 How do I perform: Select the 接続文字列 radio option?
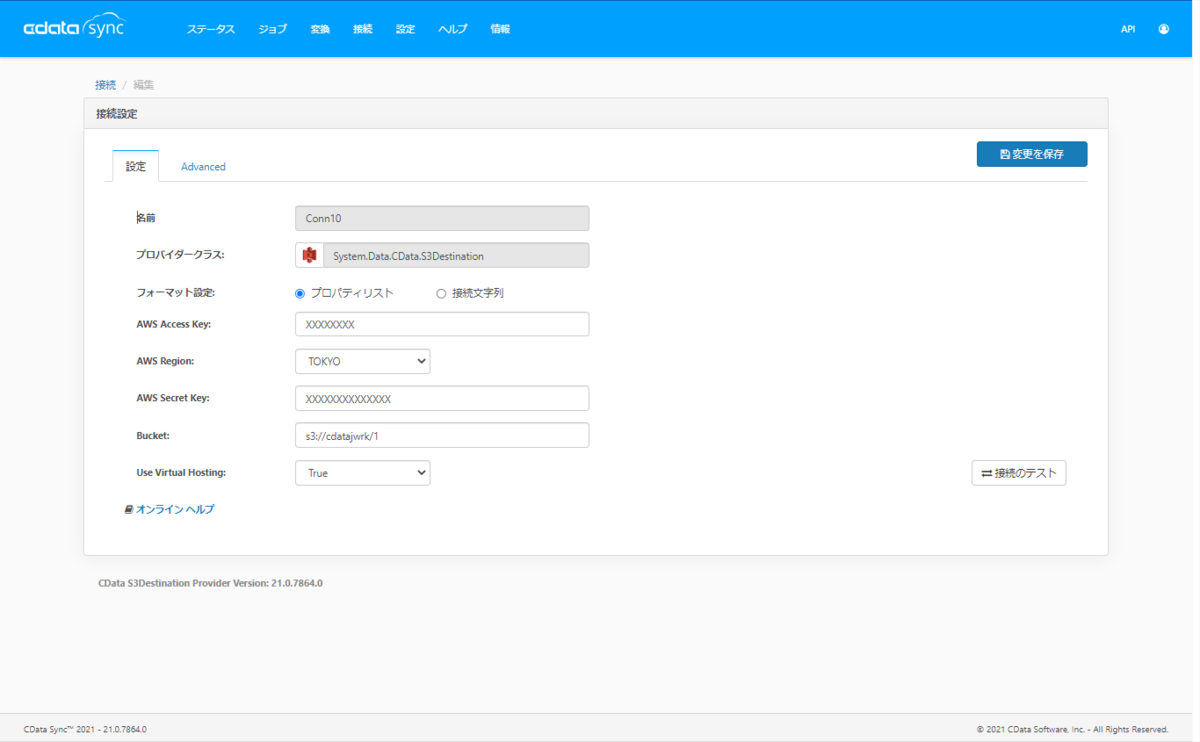click(441, 294)
